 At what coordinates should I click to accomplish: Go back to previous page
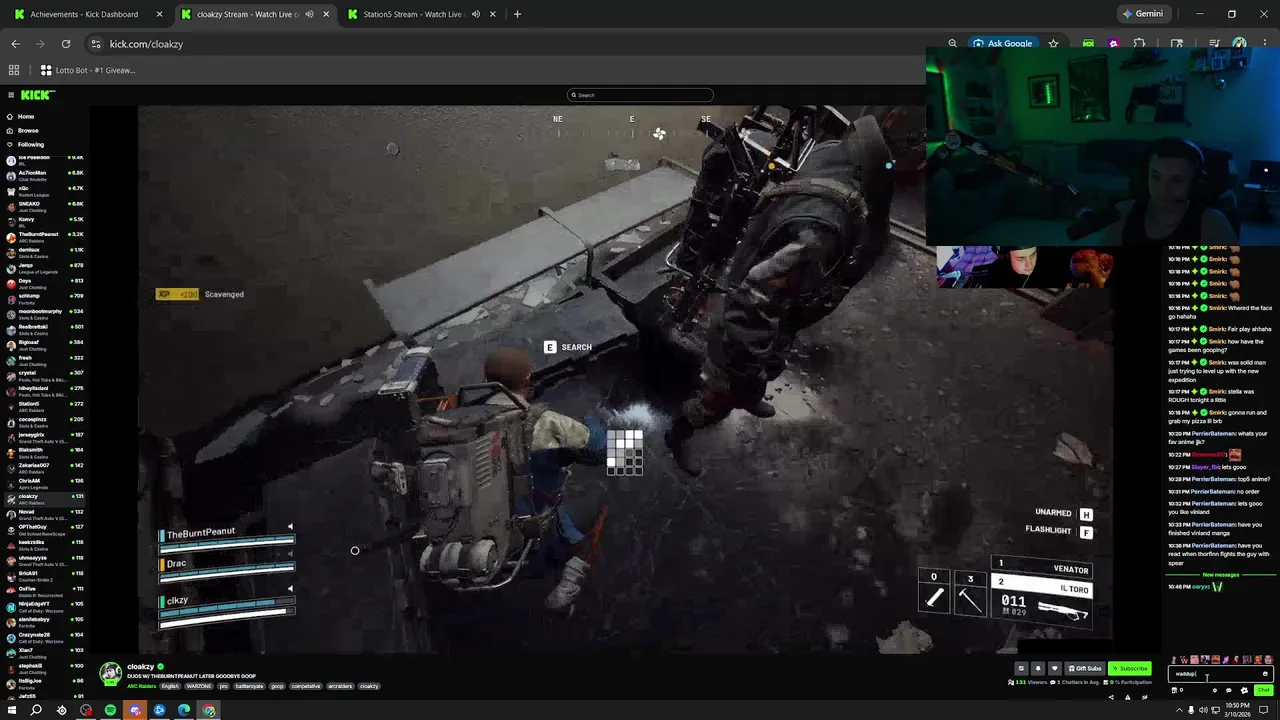[x=15, y=44]
